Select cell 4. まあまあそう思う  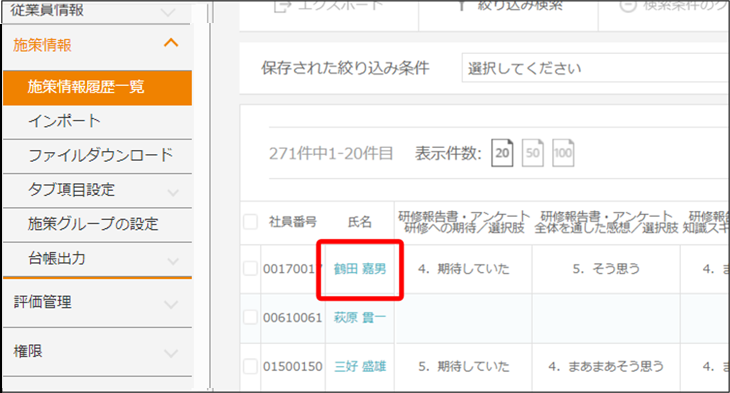(x=606, y=366)
